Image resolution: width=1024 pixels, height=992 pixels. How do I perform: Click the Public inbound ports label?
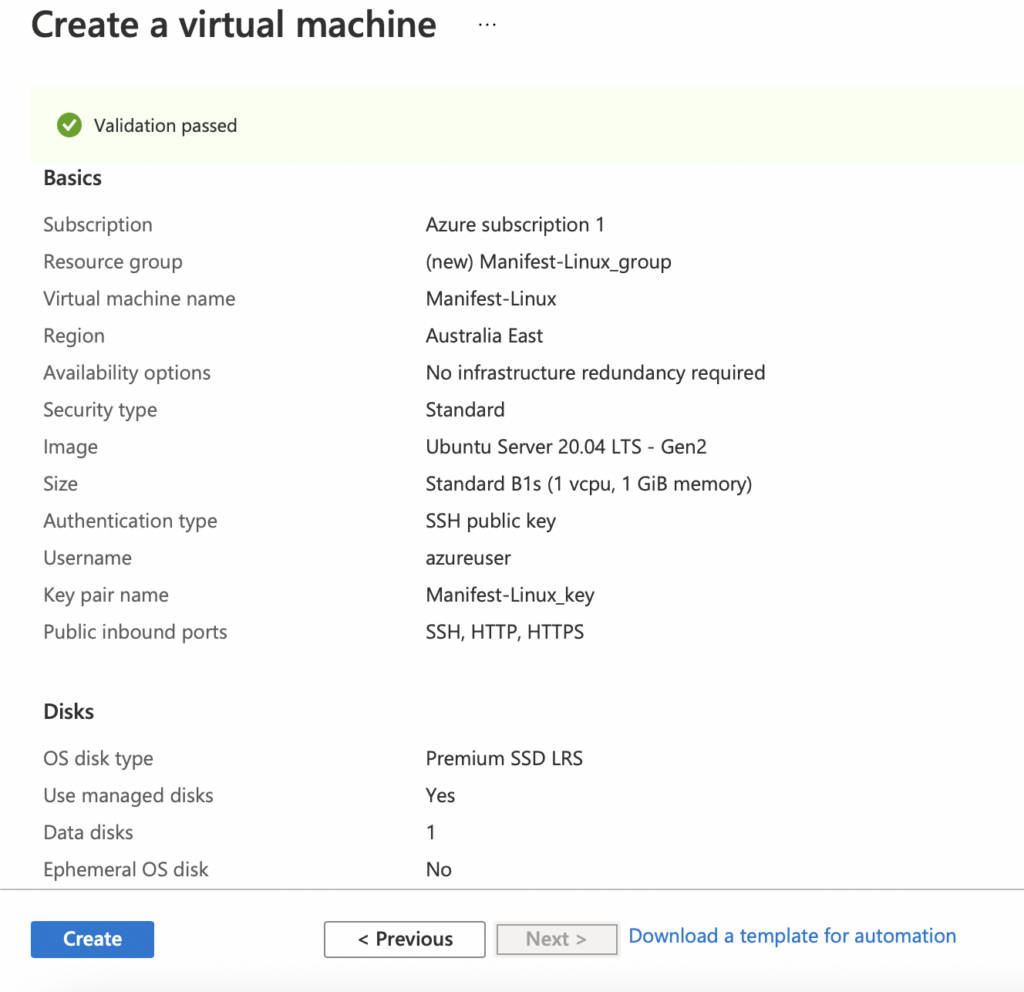click(x=135, y=632)
